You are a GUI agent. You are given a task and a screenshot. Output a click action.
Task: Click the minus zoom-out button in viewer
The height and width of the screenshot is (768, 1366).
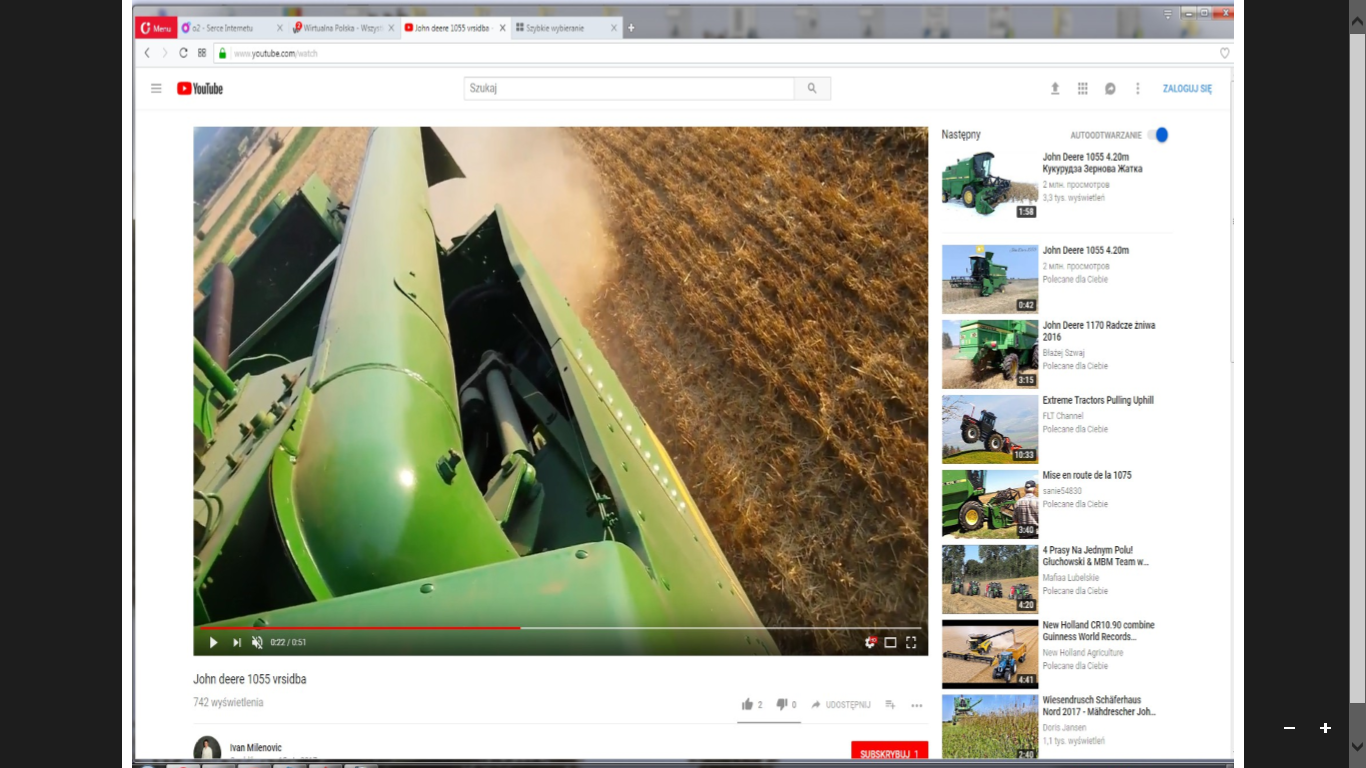click(1289, 728)
